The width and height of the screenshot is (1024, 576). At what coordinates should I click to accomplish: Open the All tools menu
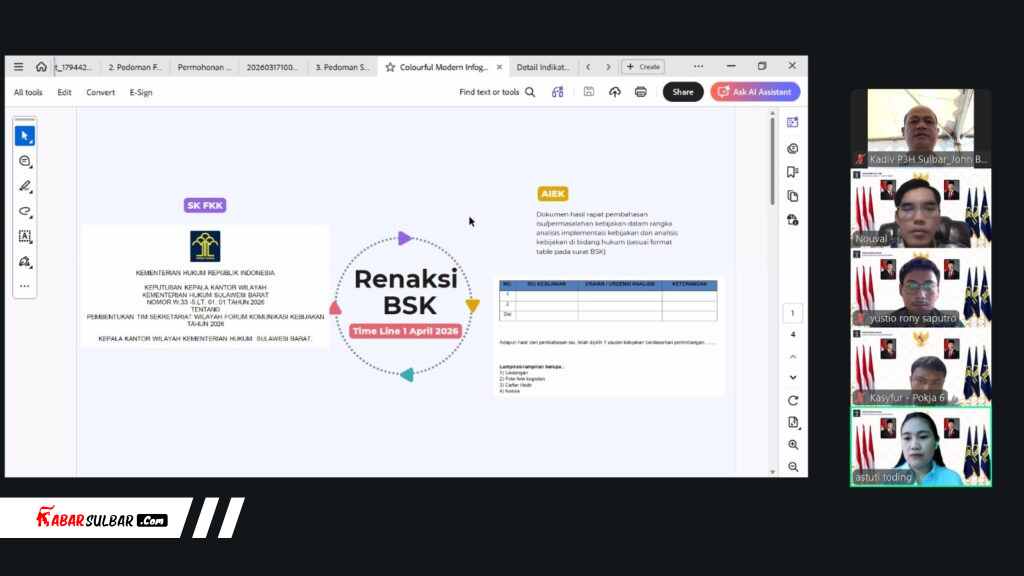(x=28, y=92)
